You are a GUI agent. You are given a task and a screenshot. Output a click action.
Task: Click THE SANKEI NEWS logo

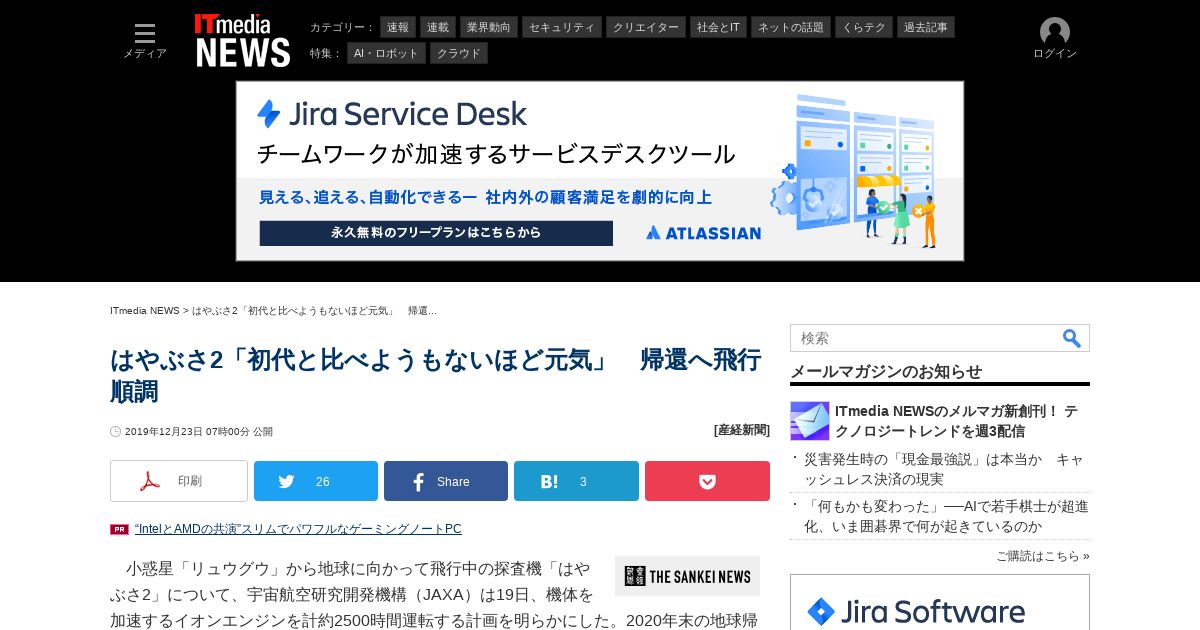tap(687, 576)
